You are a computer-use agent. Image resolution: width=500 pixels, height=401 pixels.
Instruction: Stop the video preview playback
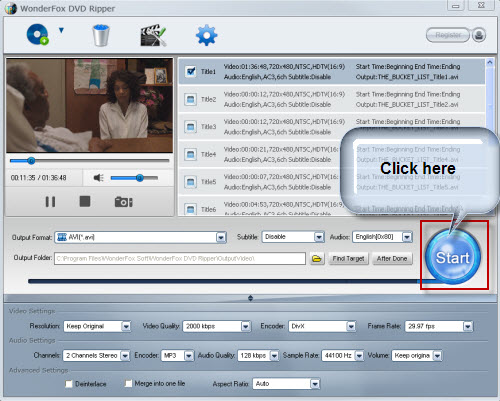click(x=85, y=201)
